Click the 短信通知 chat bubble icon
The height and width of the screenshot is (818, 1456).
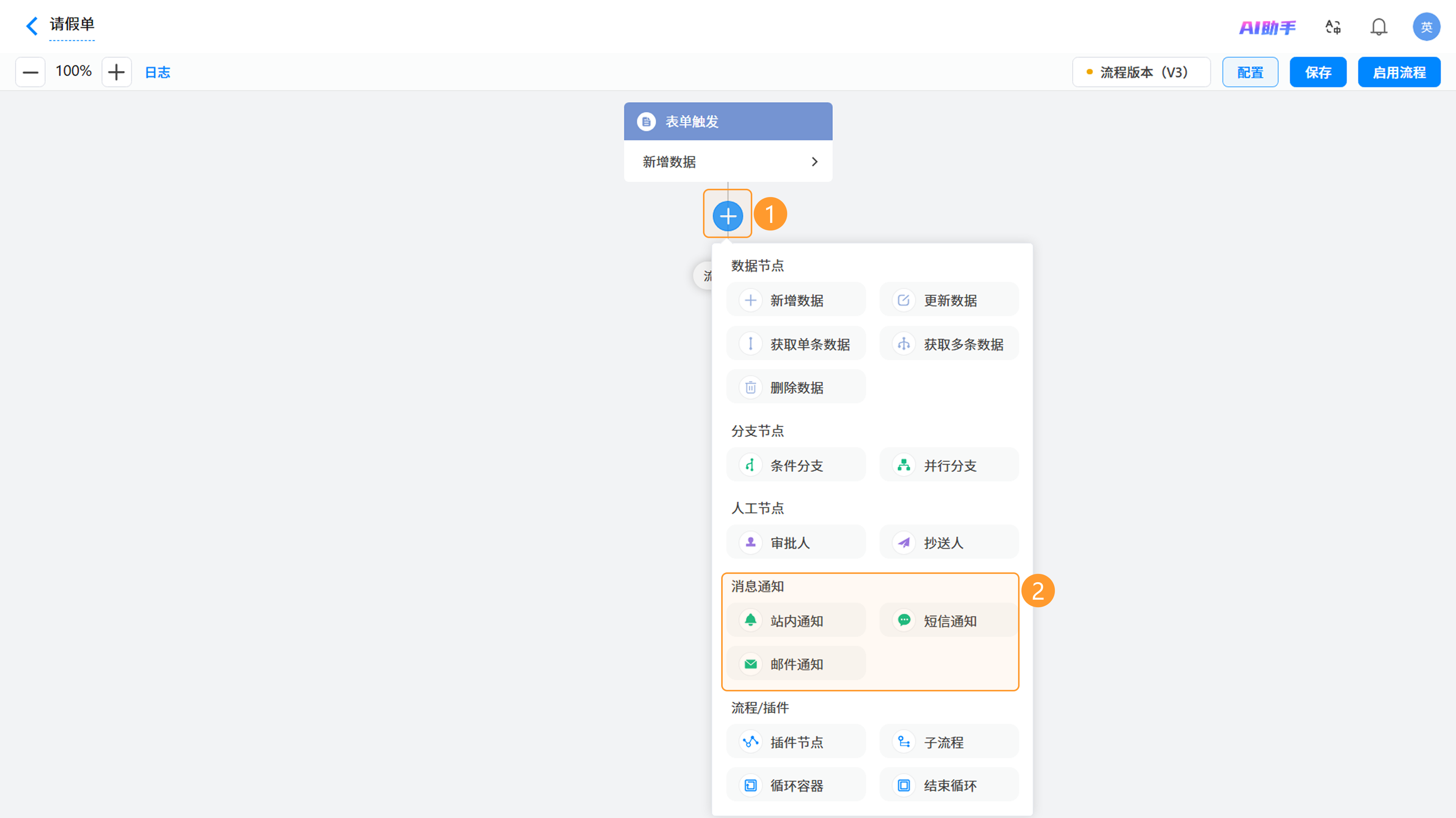[x=904, y=620]
